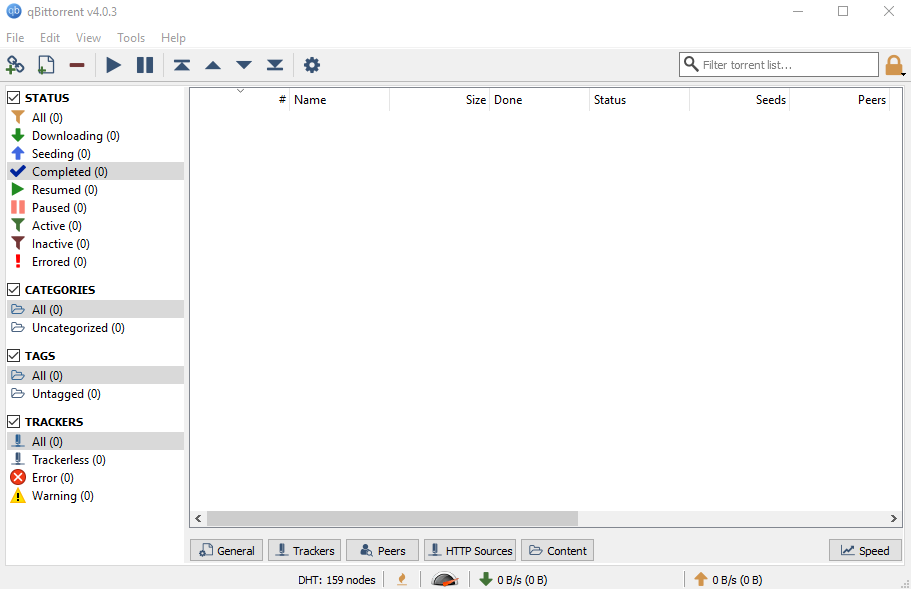Open the Speed graph tab
Screen dimensions: 911x589
865,550
